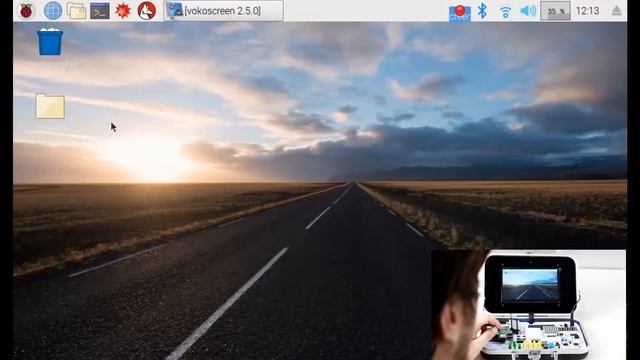Open the Raspberry Pi main menu
640x360 pixels.
(x=26, y=11)
